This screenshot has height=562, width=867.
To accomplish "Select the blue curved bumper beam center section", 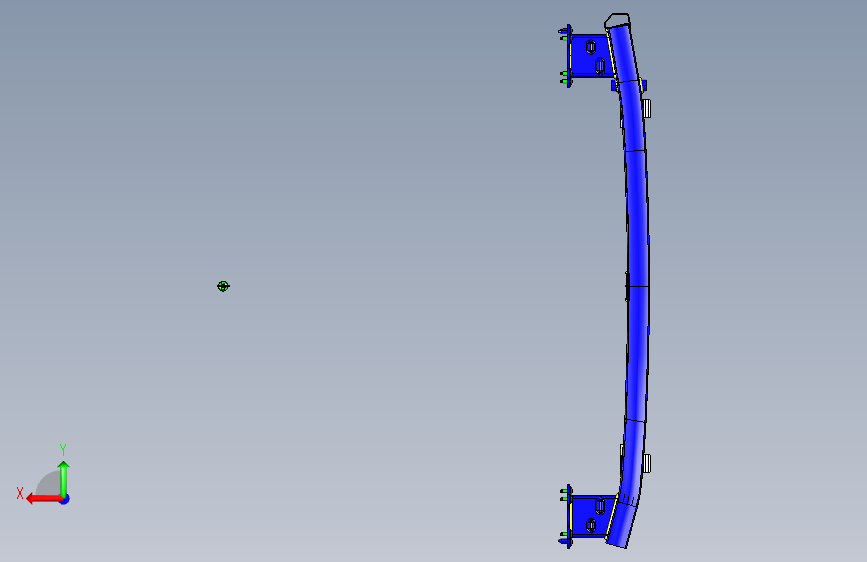I will pyautogui.click(x=637, y=286).
